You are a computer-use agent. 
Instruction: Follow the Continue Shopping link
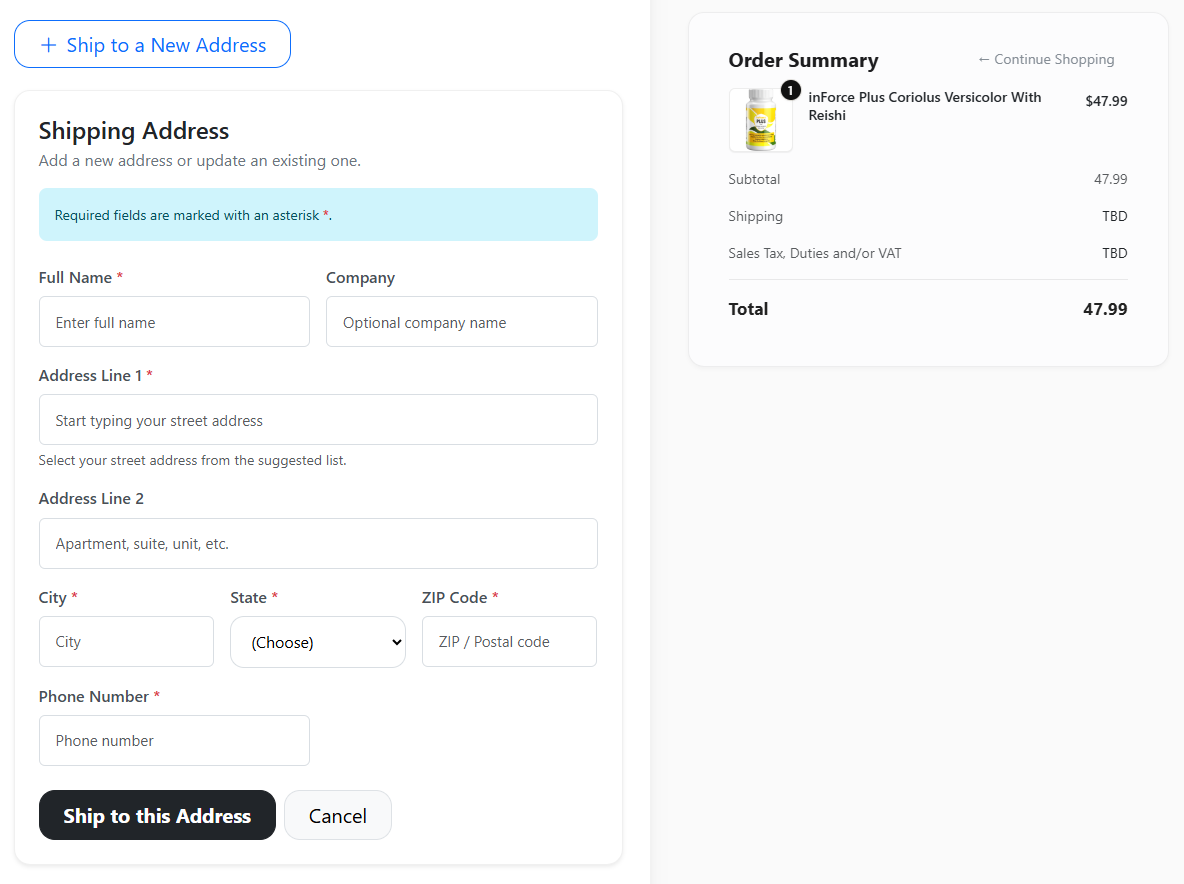pos(1046,59)
